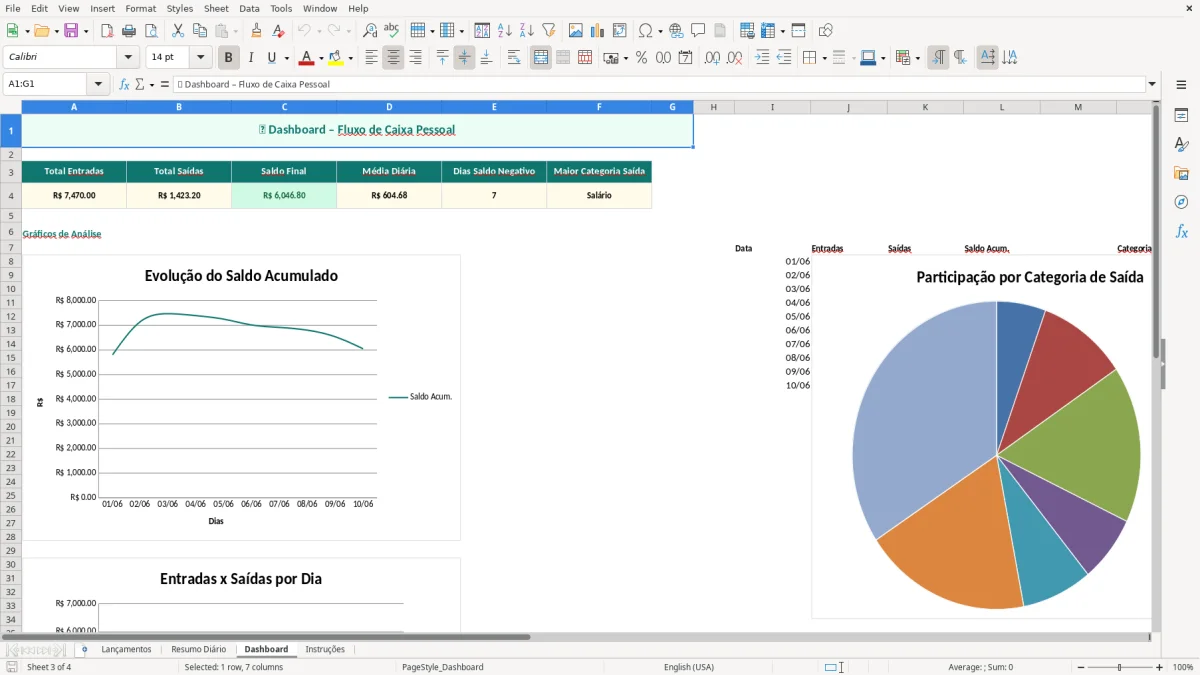The image size is (1200, 675).
Task: Open the font size dropdown
Action: (x=201, y=58)
